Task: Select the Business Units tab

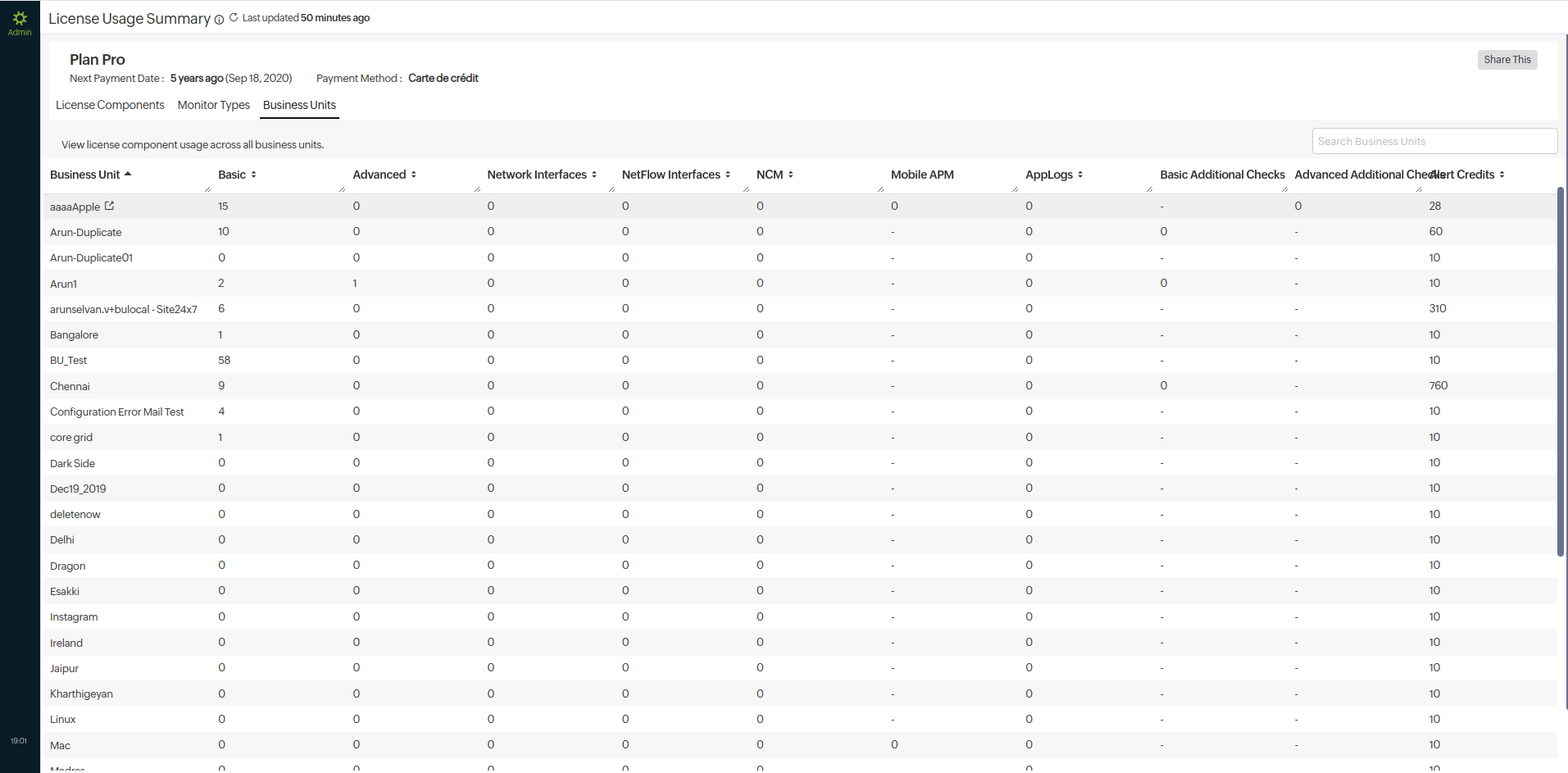Action: pos(299,105)
